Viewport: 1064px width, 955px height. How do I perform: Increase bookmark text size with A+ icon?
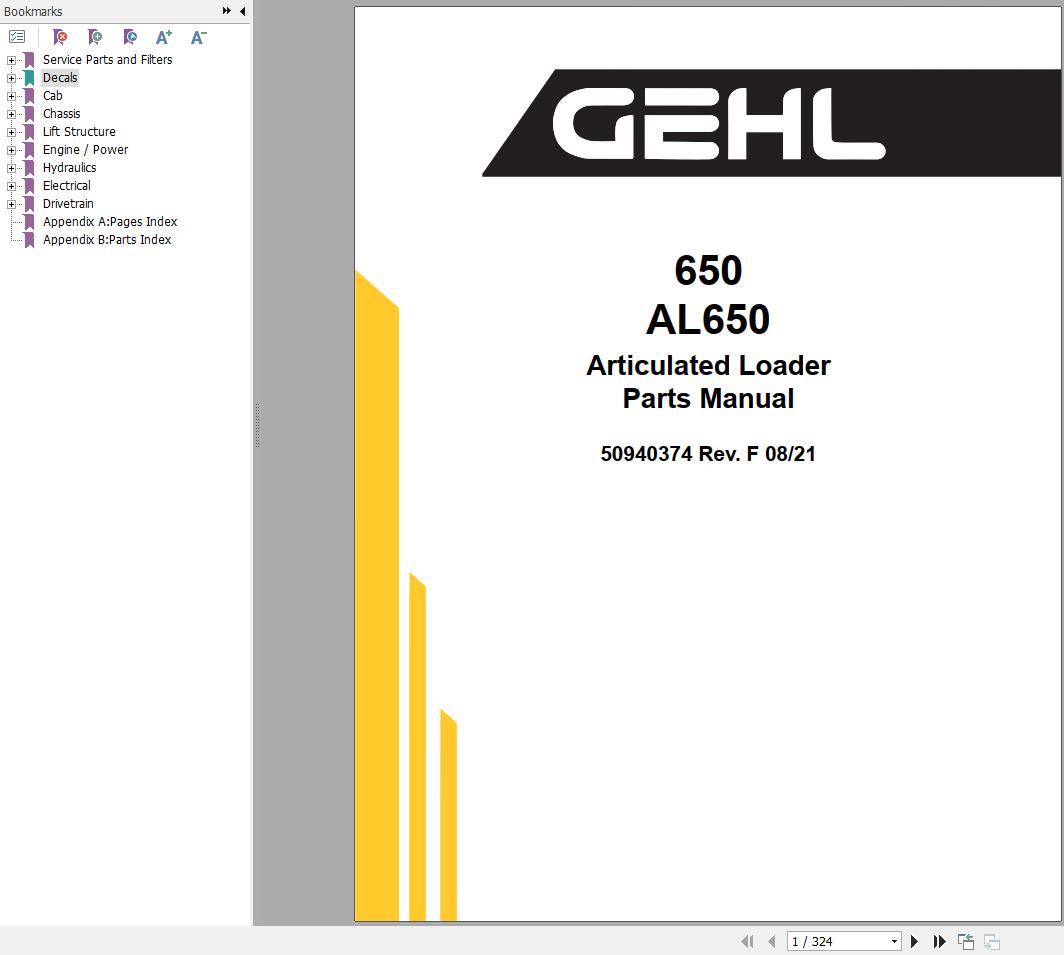[164, 37]
